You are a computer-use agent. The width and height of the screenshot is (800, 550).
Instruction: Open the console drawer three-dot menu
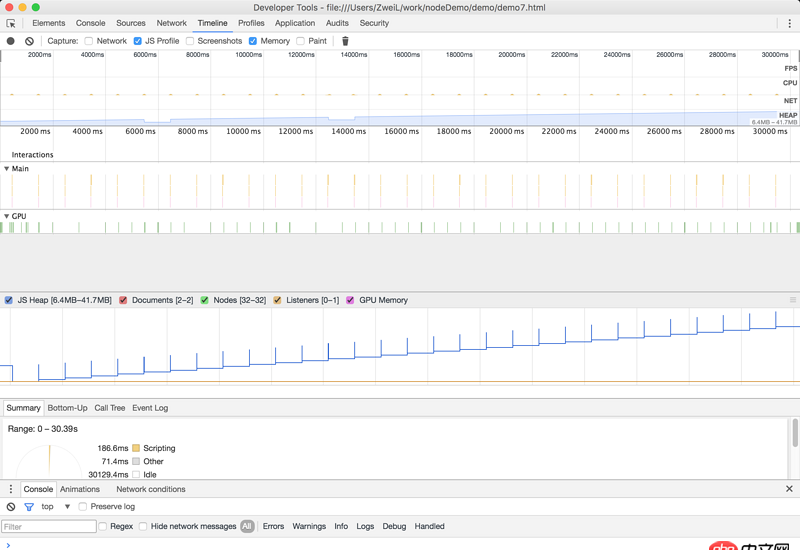11,489
